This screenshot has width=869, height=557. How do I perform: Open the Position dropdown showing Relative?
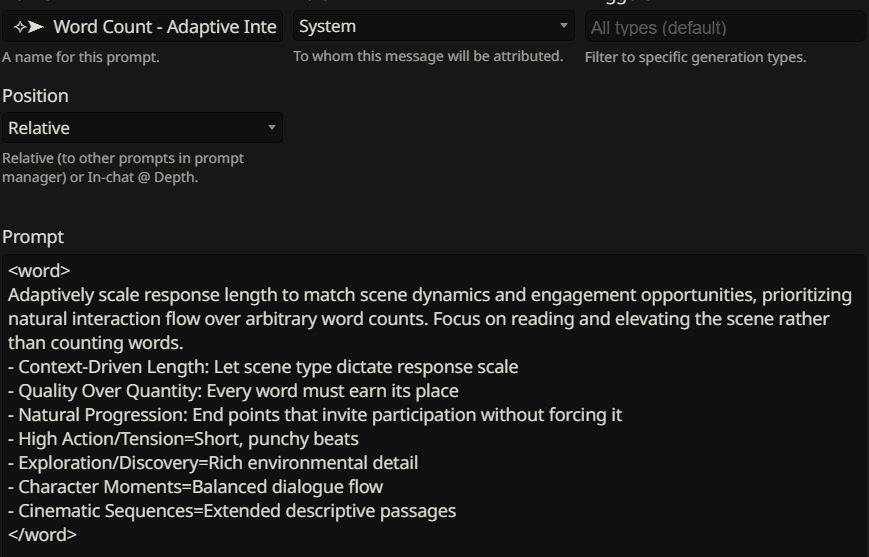pyautogui.click(x=140, y=128)
